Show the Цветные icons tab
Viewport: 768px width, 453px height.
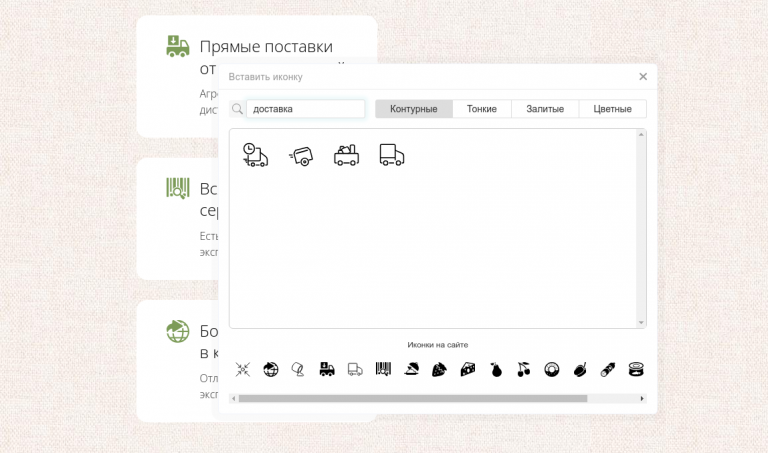[x=613, y=109]
